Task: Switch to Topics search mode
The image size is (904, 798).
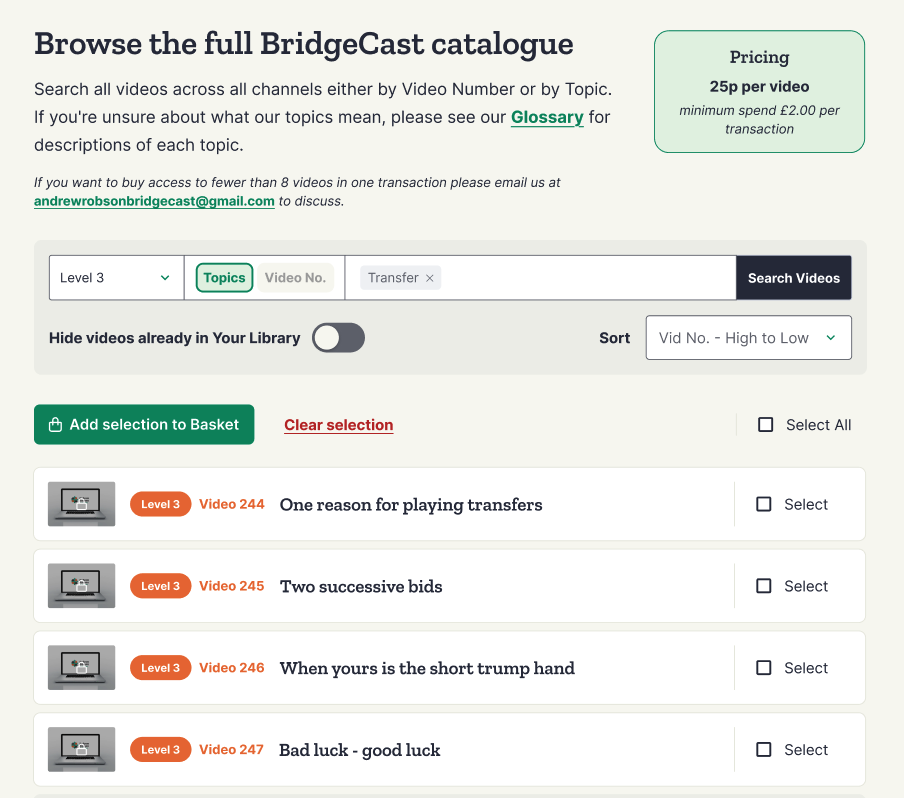Action: pos(224,278)
